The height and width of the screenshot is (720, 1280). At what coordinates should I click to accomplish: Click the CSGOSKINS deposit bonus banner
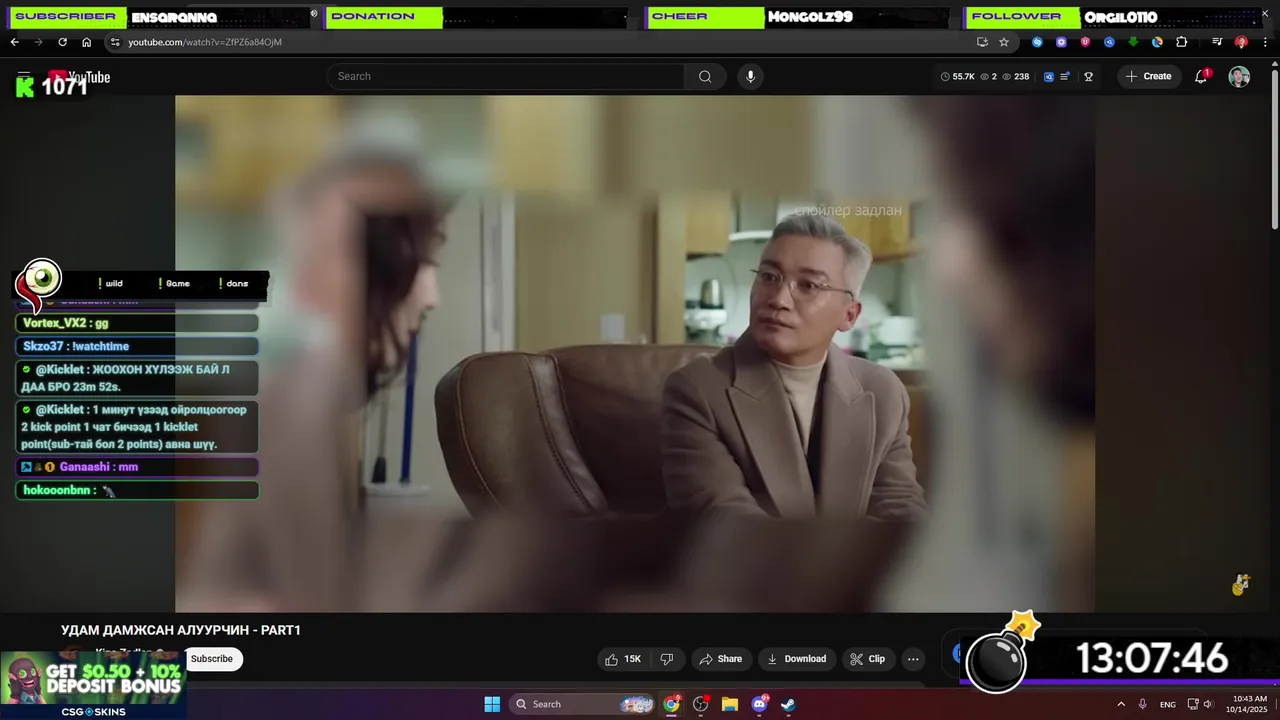point(92,685)
